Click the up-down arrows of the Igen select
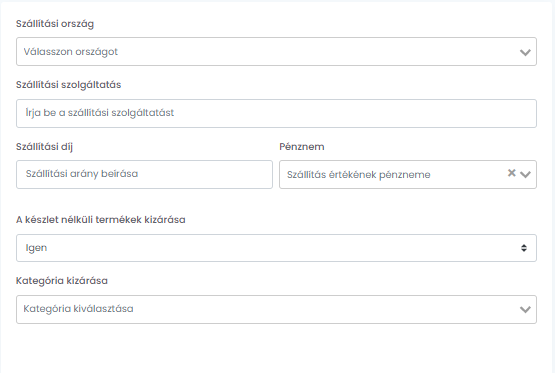Image resolution: width=555 pixels, height=373 pixels. (524, 248)
